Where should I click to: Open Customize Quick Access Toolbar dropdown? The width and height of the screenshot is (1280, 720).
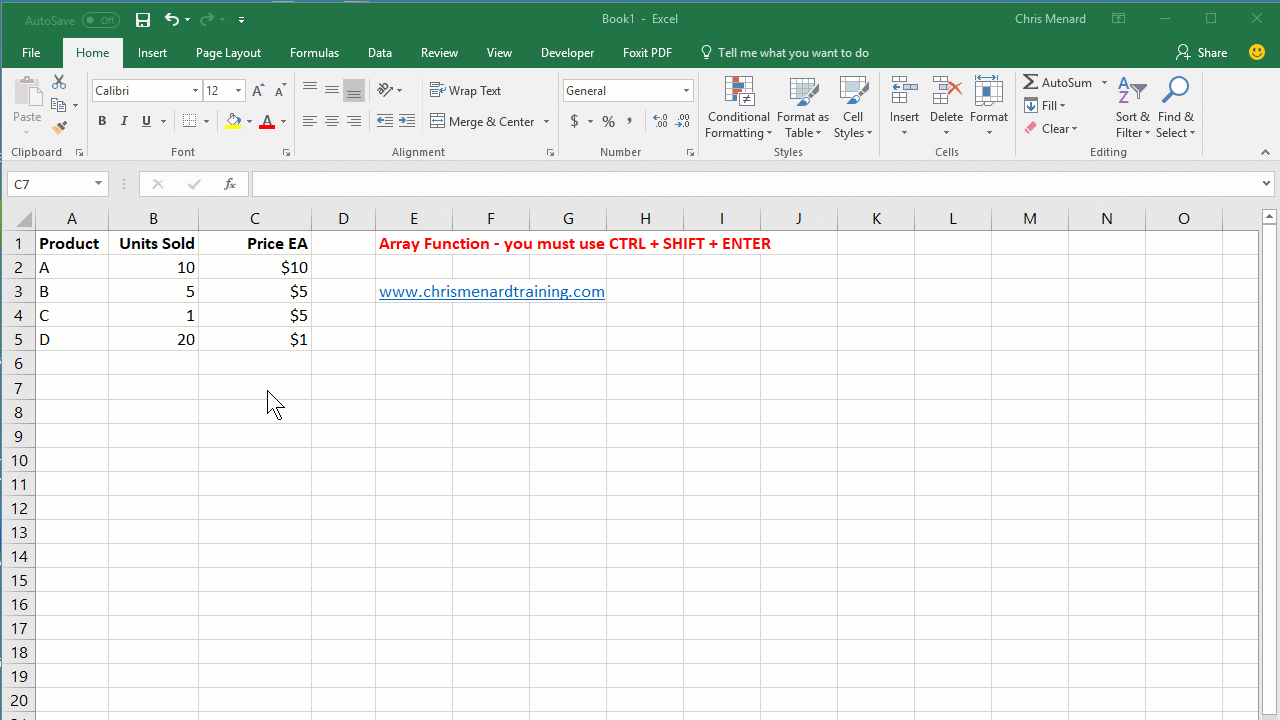point(242,20)
